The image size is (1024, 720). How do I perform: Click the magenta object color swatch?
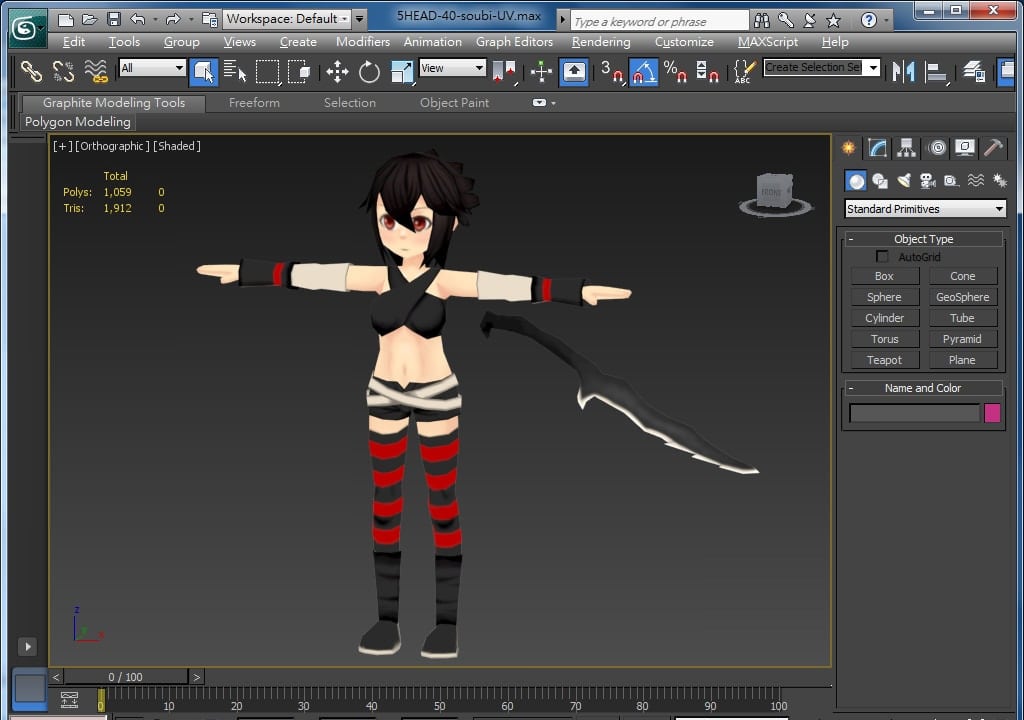(992, 413)
